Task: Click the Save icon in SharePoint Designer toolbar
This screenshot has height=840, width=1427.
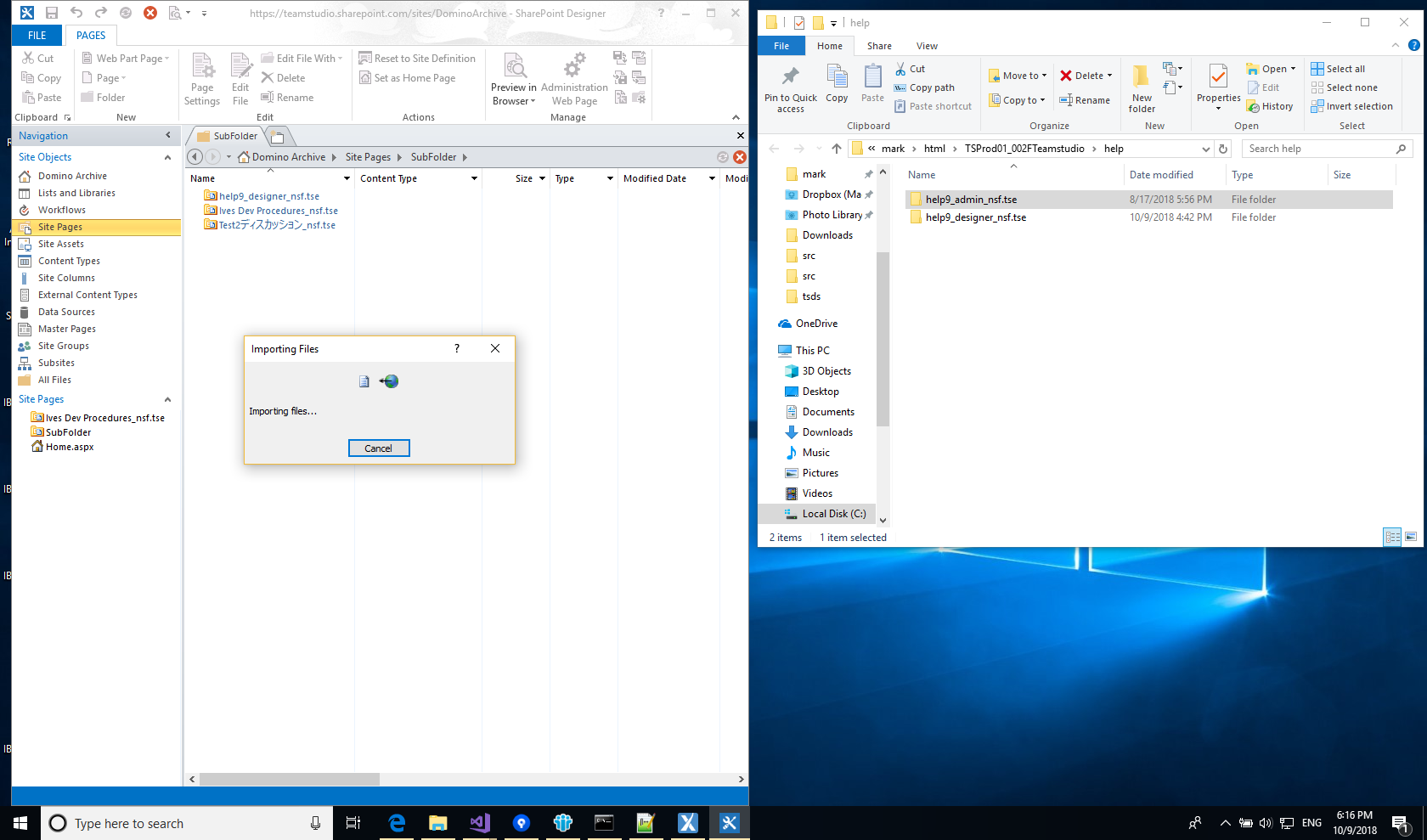Action: (52, 13)
